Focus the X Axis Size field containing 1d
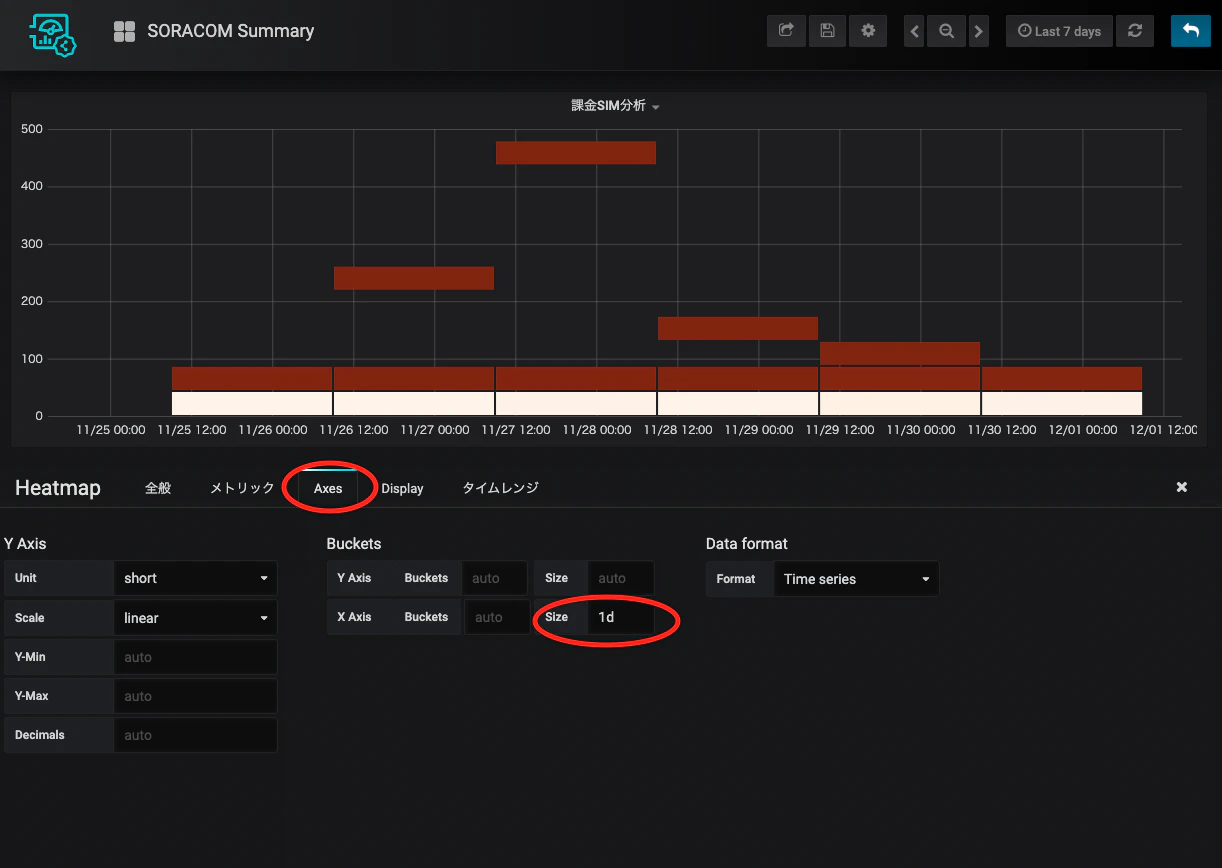The height and width of the screenshot is (868, 1222). point(621,617)
